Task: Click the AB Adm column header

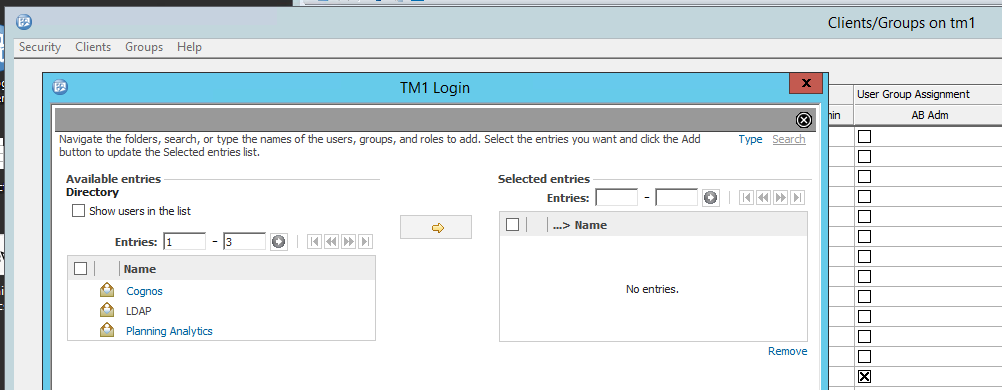Action: pos(929,115)
